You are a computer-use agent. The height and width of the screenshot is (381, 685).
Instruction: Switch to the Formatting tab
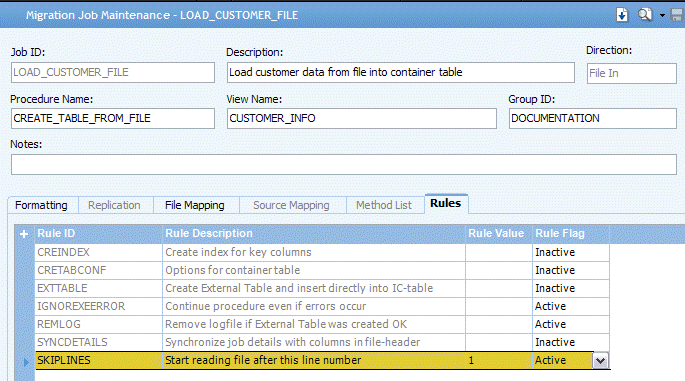coord(42,205)
